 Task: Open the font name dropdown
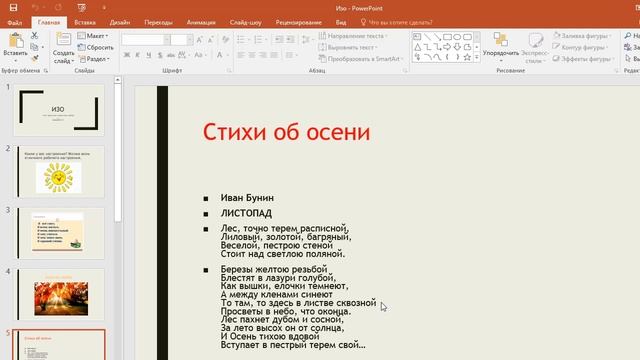[x=167, y=40]
